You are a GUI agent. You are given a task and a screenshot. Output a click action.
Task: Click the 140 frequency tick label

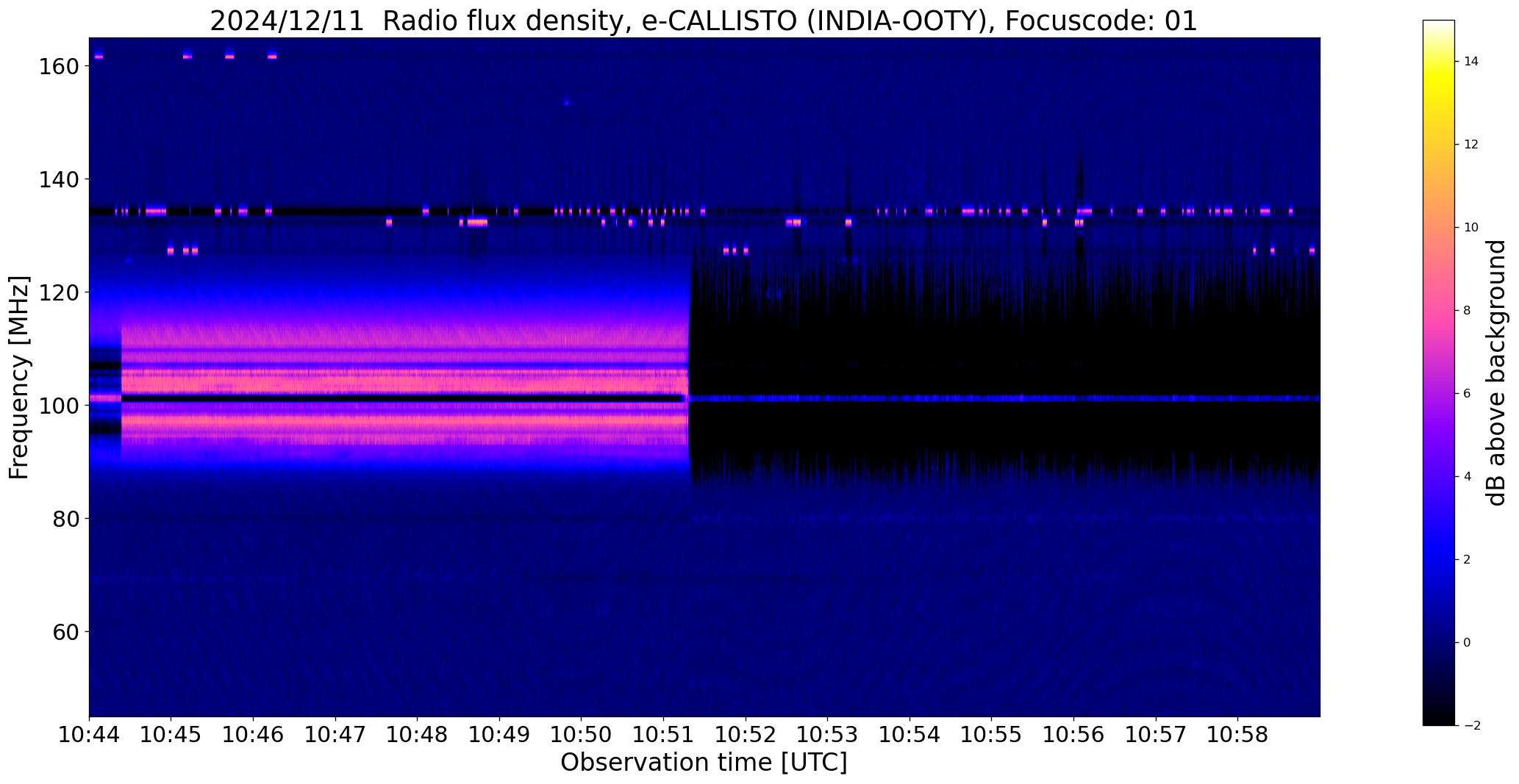(57, 179)
